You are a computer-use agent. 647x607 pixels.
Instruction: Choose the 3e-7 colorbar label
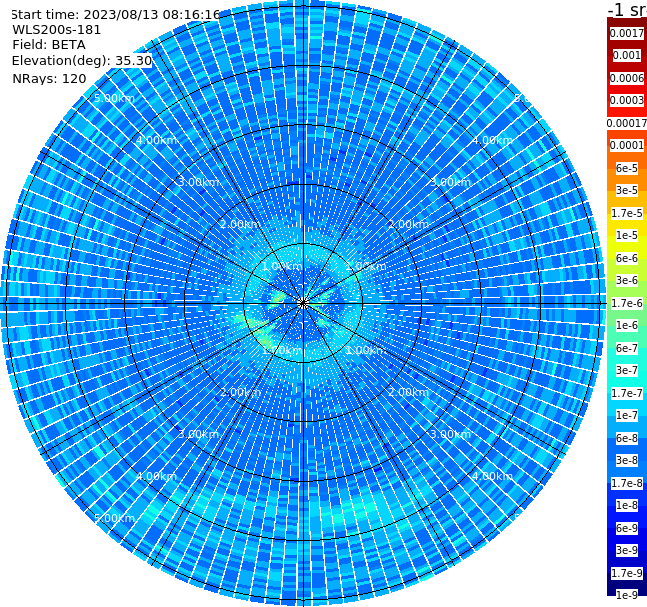[x=627, y=370]
